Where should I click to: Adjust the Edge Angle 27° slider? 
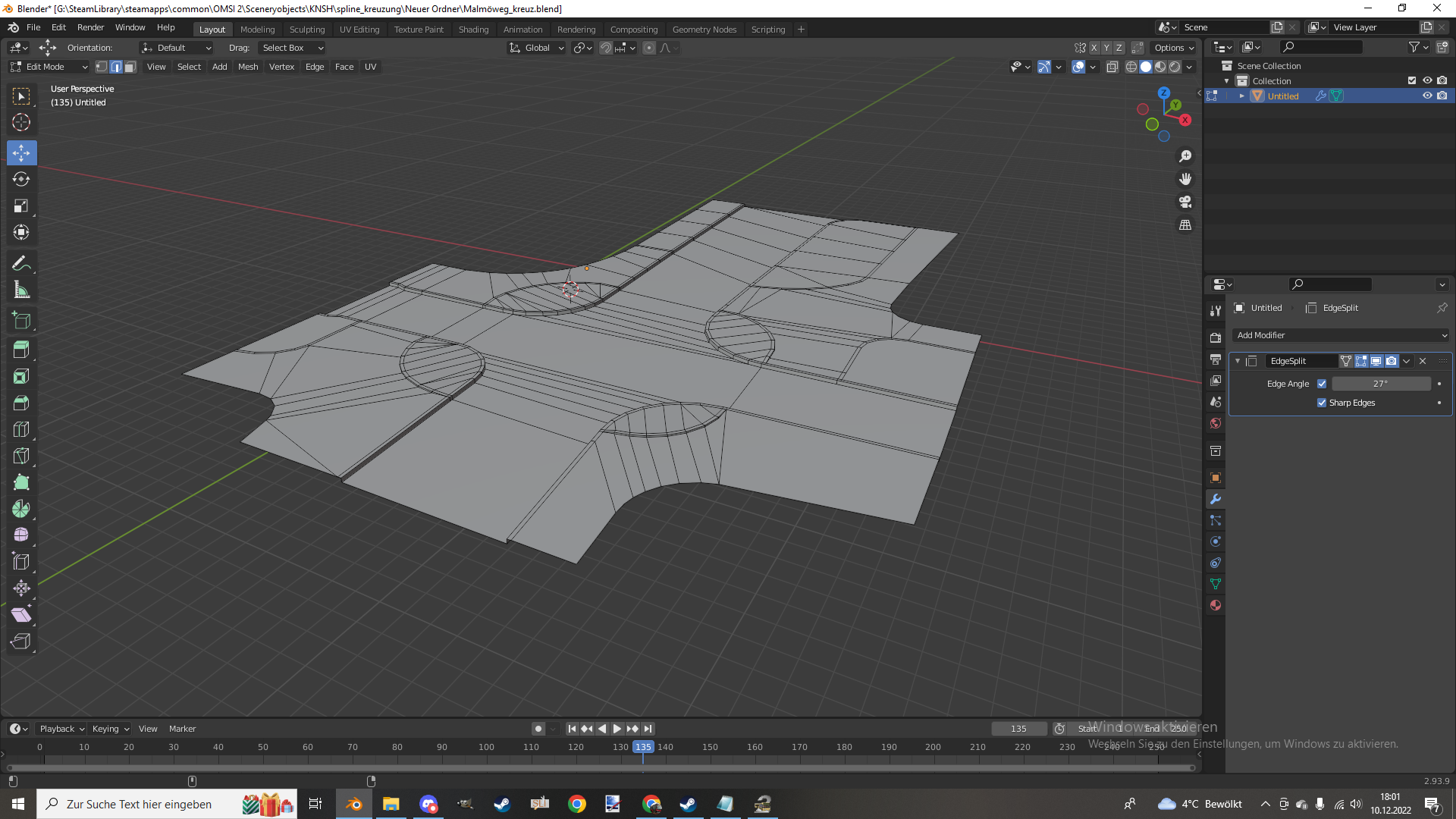coord(1381,384)
